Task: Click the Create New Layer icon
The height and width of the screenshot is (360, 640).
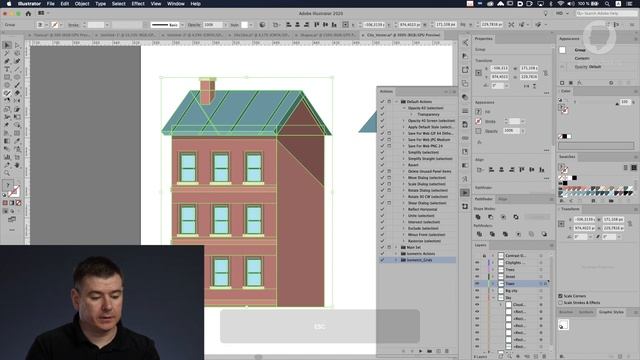Action: pos(536,356)
